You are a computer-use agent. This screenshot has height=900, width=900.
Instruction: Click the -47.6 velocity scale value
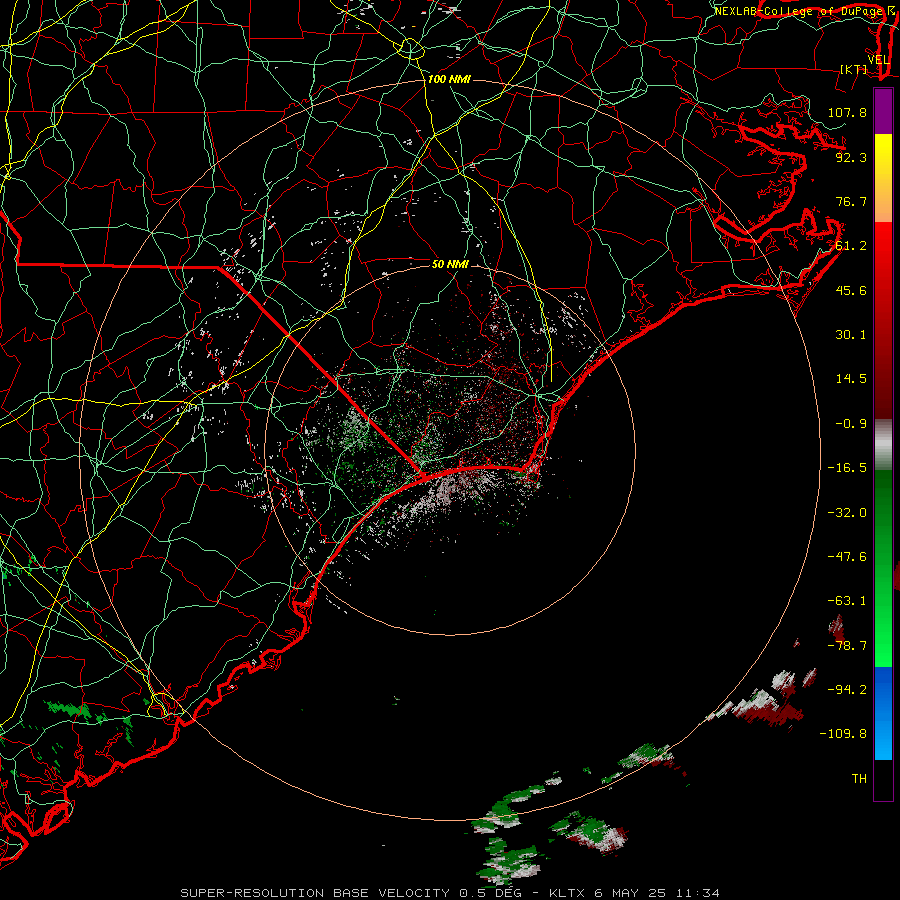pos(847,557)
